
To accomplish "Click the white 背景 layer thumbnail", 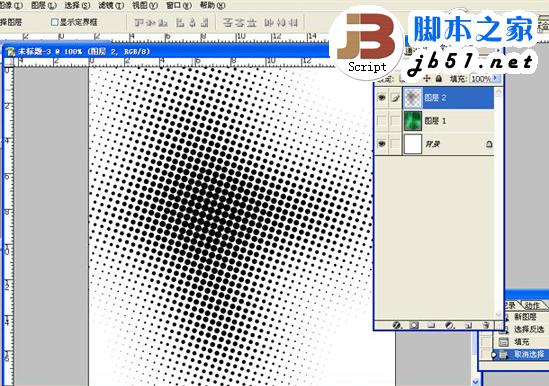I will click(412, 144).
